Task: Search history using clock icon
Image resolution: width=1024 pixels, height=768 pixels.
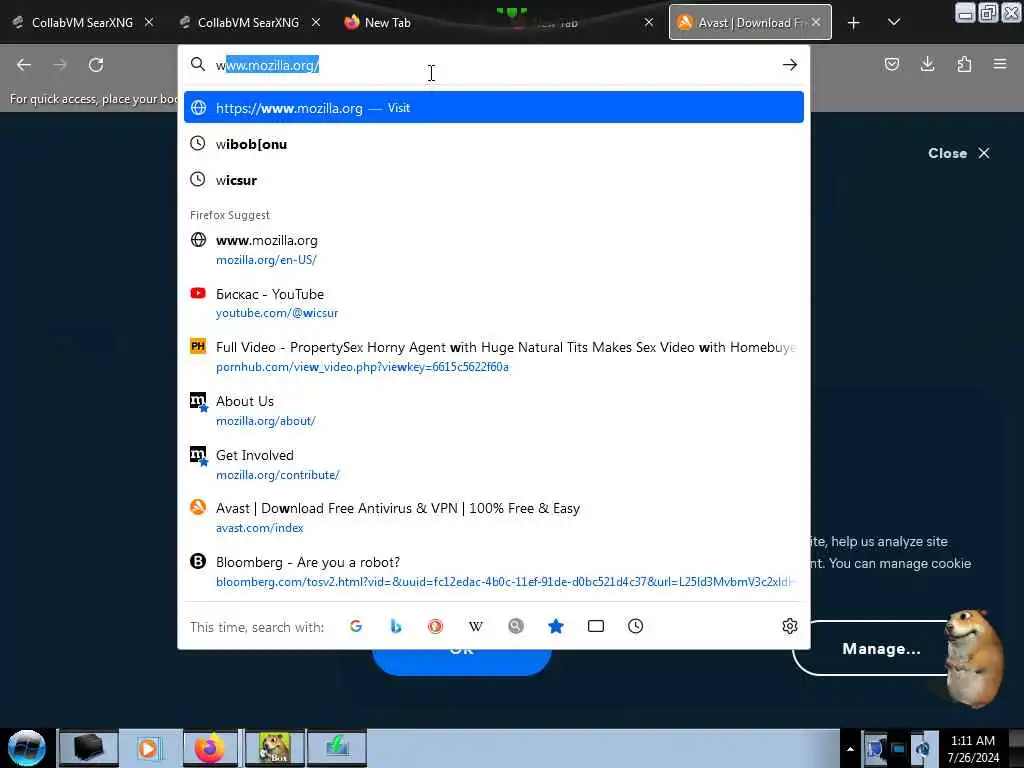Action: [x=635, y=626]
